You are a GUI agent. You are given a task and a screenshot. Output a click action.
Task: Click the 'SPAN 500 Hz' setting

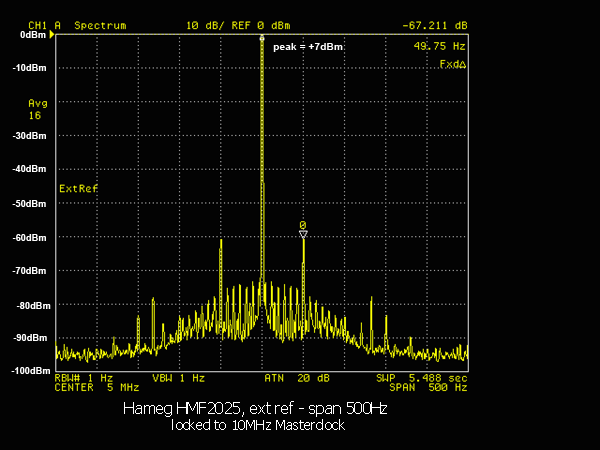pyautogui.click(x=429, y=387)
